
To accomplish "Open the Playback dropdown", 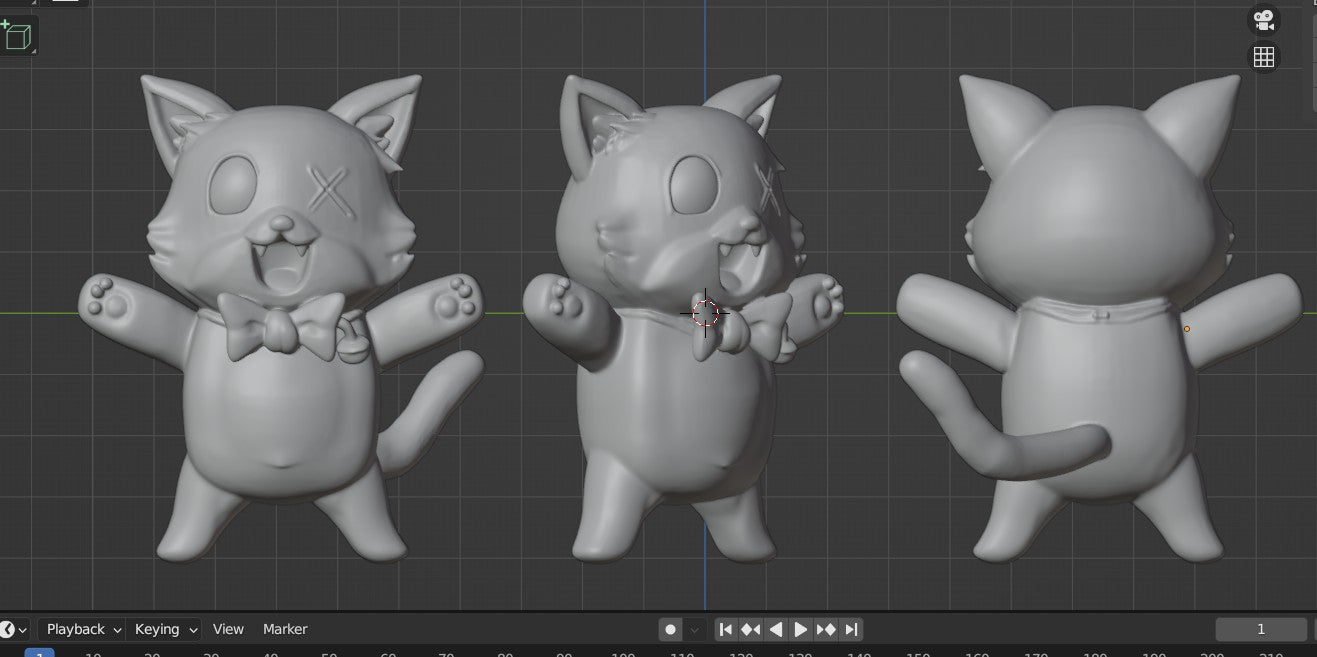I will [x=80, y=629].
